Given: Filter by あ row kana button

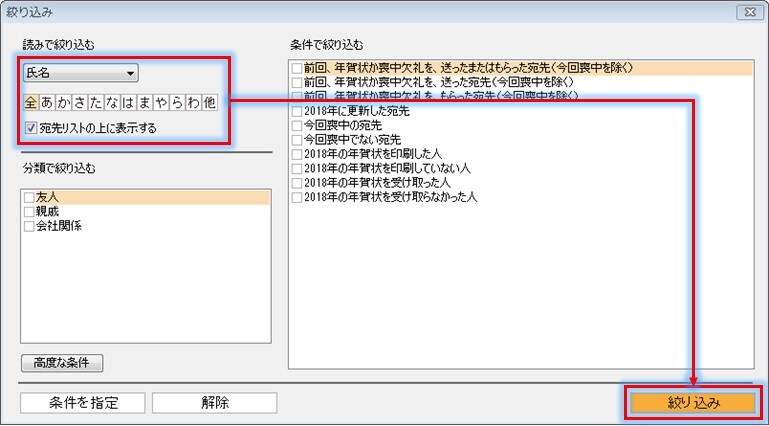Looking at the screenshot, I should pos(47,102).
